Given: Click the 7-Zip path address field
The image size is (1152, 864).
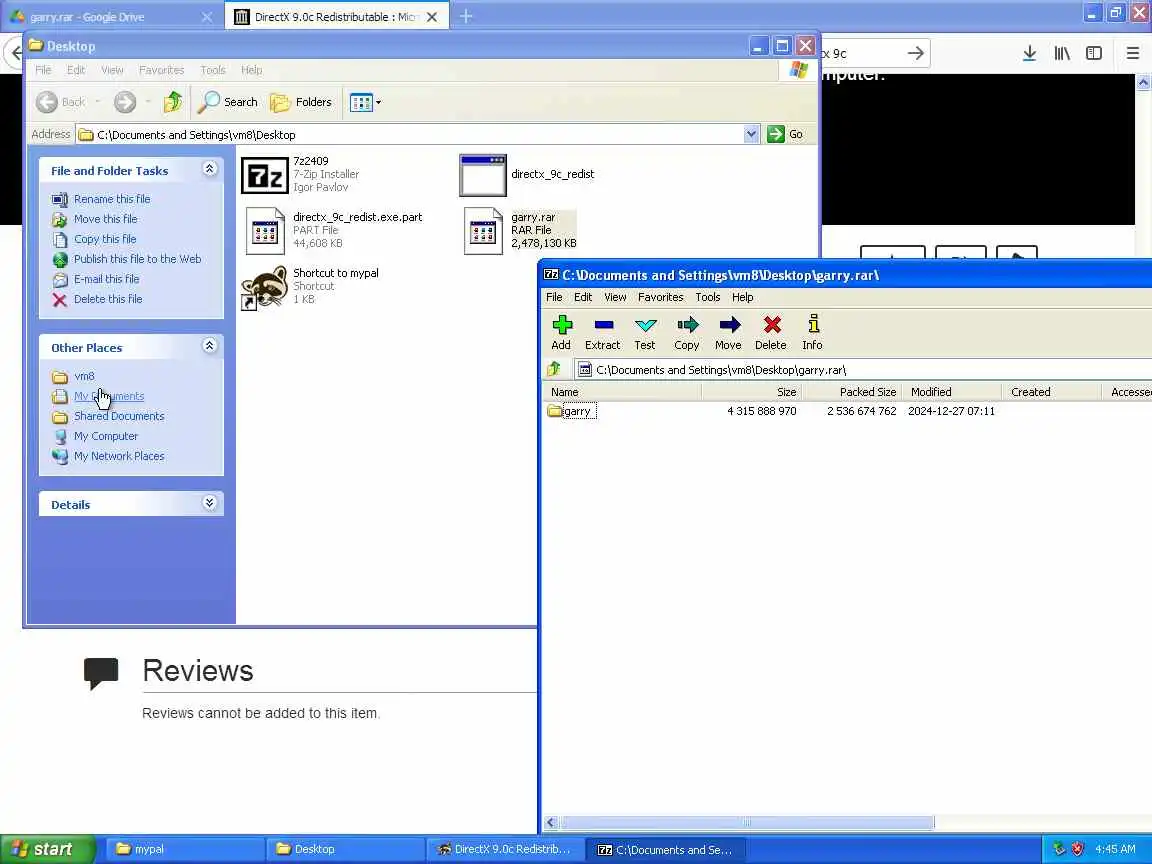Looking at the screenshot, I should pos(863,370).
